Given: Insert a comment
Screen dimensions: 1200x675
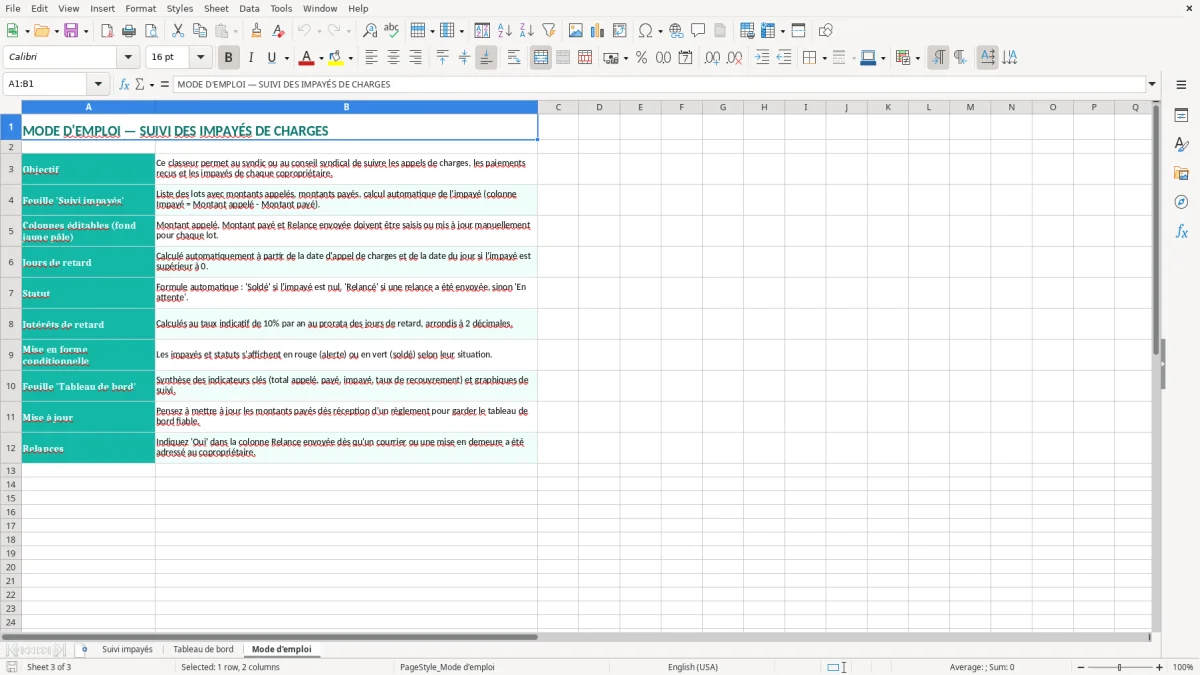Looking at the screenshot, I should coord(698,31).
